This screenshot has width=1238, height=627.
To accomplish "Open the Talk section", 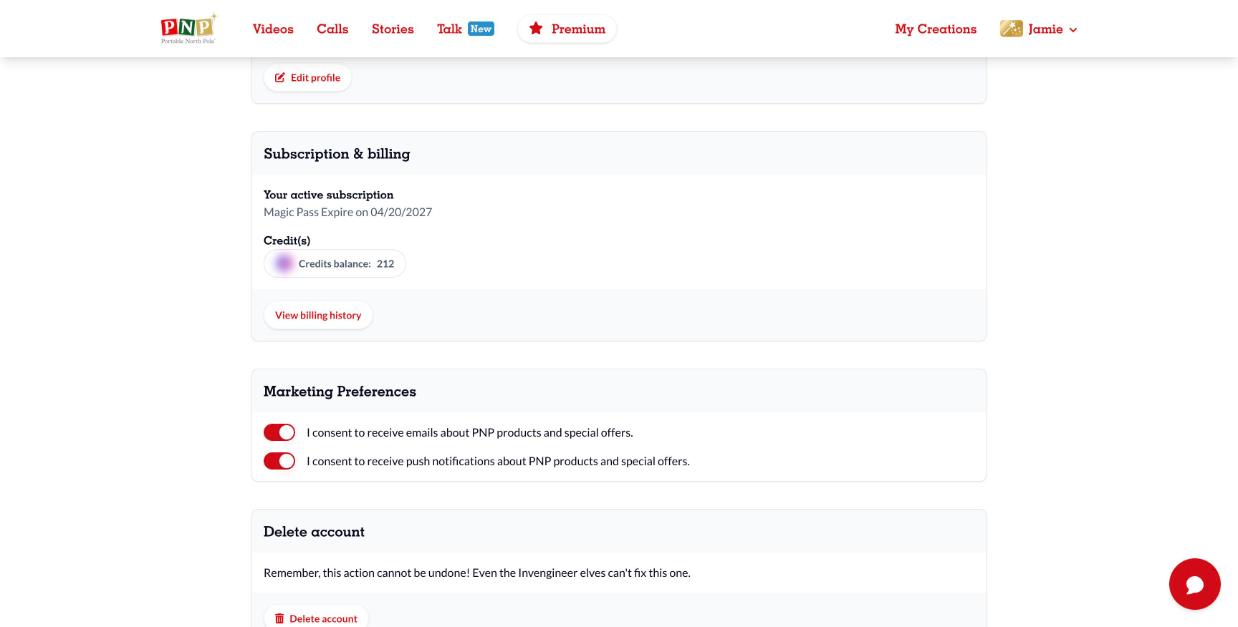I will click(449, 29).
